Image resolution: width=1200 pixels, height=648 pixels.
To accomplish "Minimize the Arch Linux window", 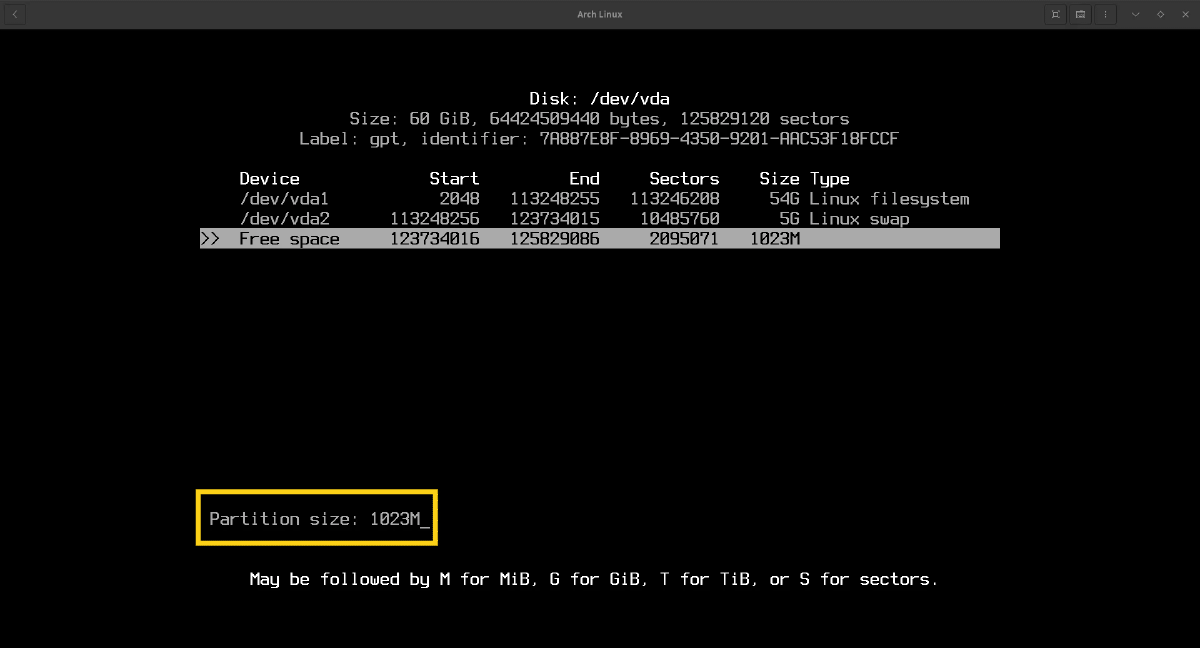I will [x=1136, y=14].
